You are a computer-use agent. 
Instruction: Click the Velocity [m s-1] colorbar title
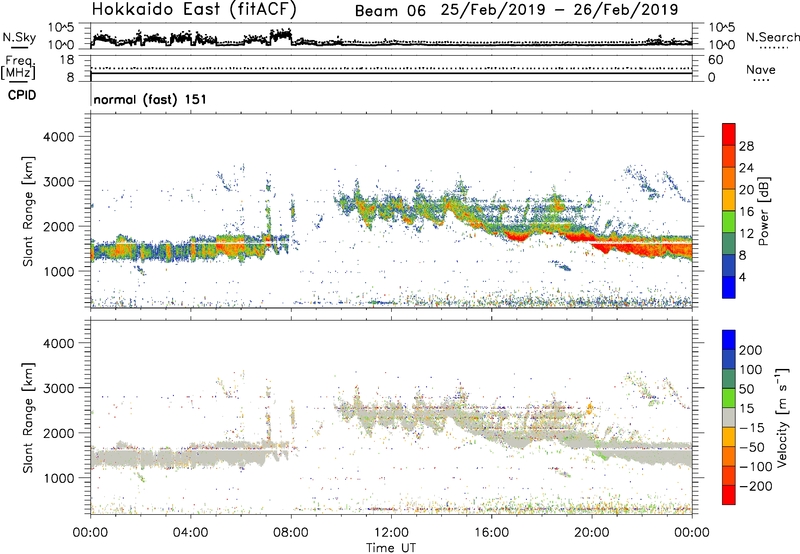(x=782, y=417)
